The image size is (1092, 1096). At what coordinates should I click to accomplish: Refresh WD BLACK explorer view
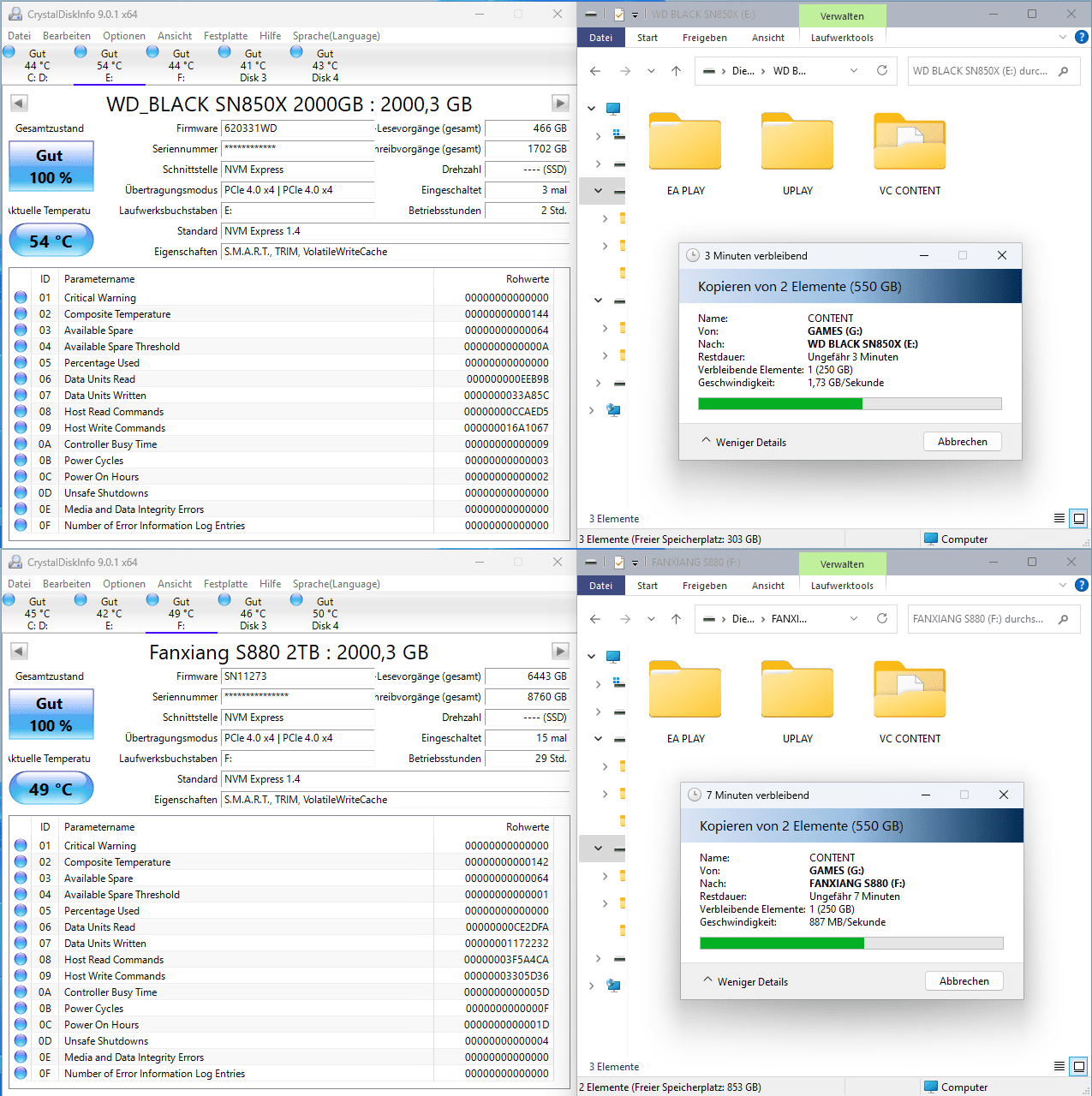pyautogui.click(x=882, y=70)
